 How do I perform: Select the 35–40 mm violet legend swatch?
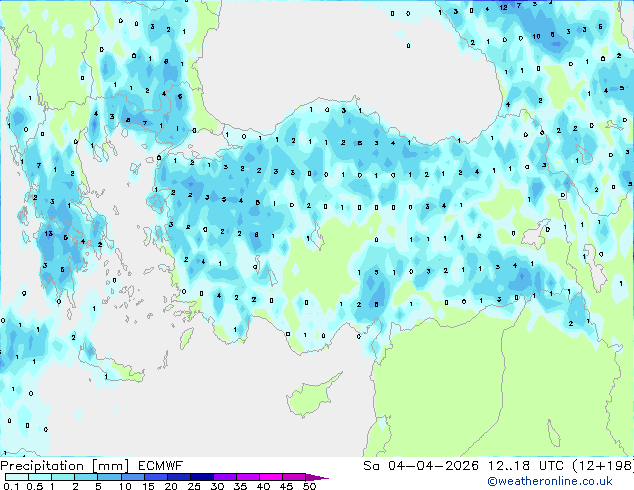248,477
